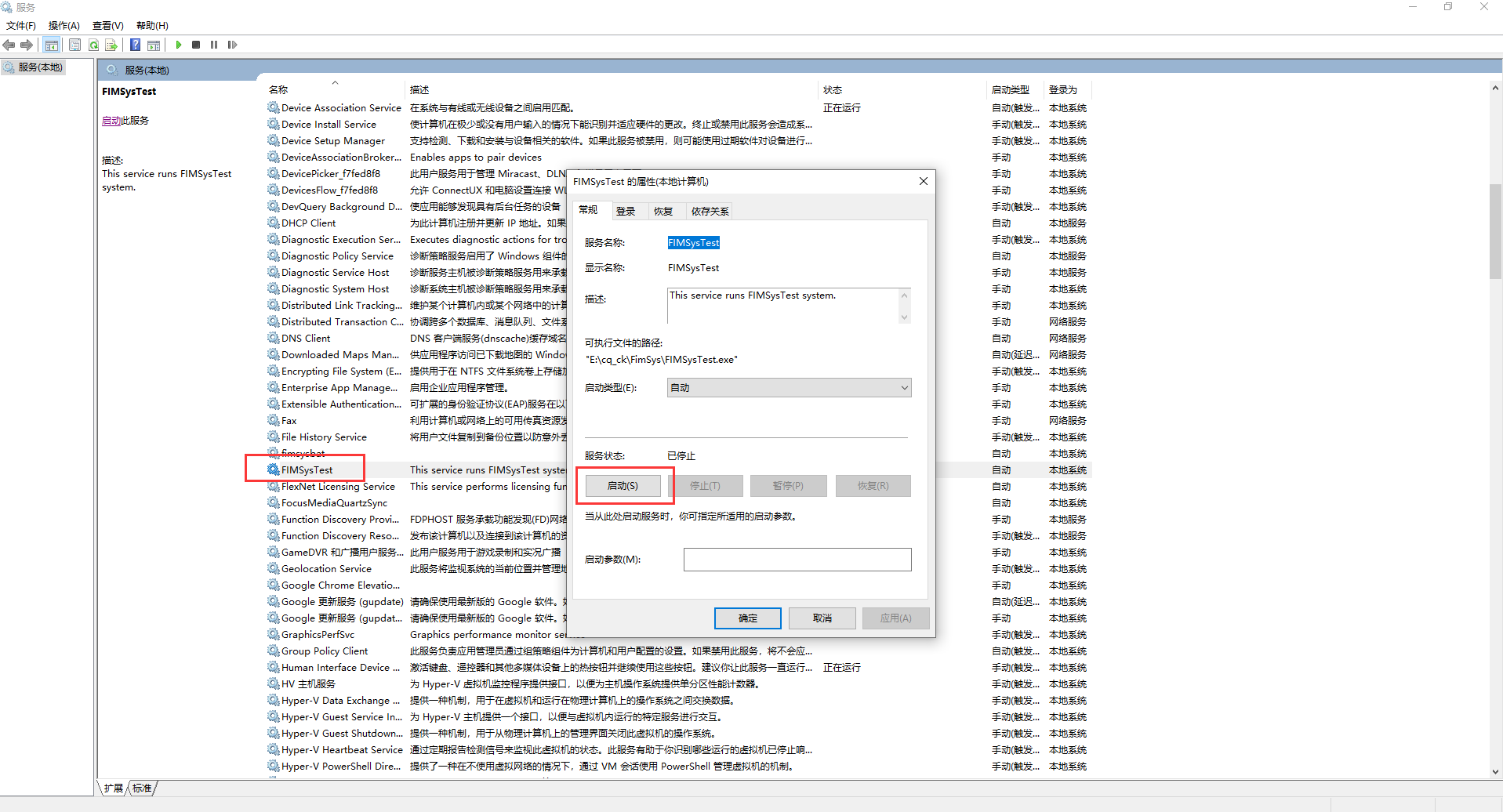Image resolution: width=1503 pixels, height=812 pixels.
Task: Click the gear icon beside Geolocation Service
Action: (x=273, y=568)
